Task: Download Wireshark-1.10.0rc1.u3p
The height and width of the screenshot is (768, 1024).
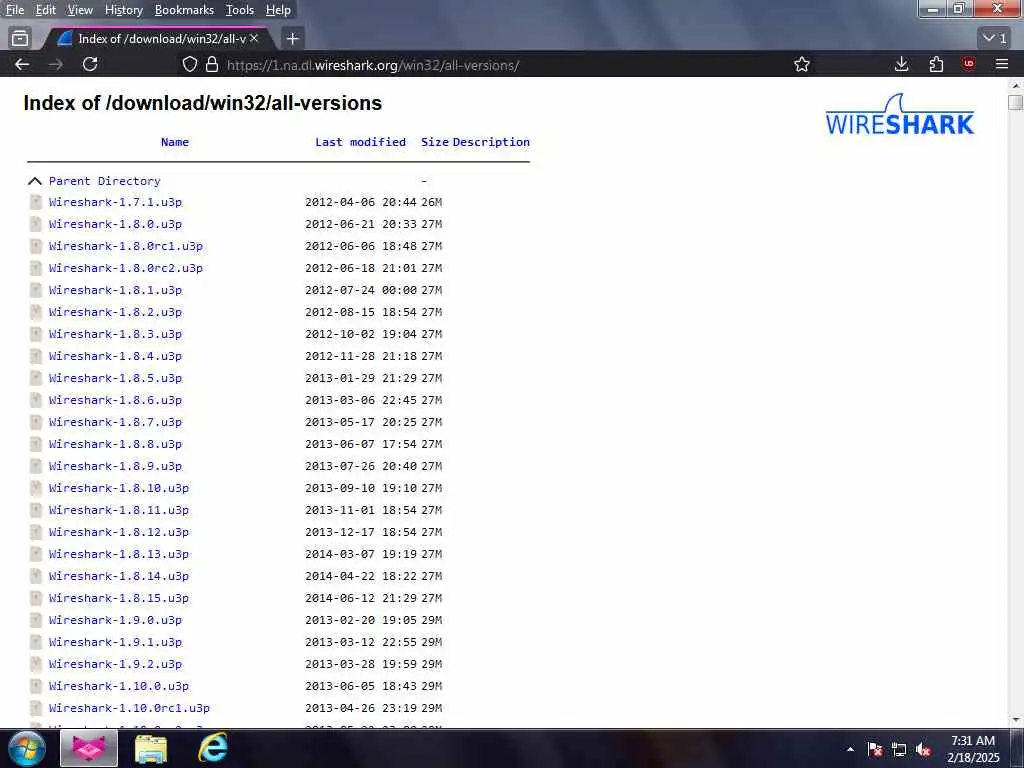Action: (129, 708)
